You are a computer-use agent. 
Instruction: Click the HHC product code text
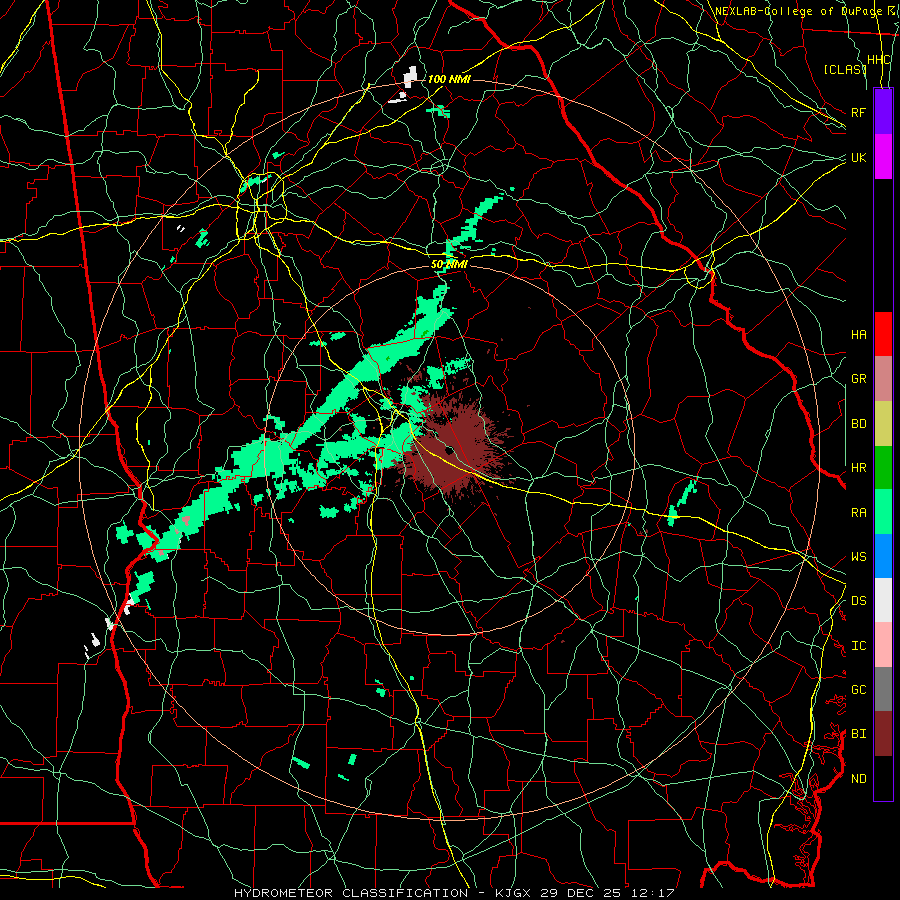click(x=878, y=60)
